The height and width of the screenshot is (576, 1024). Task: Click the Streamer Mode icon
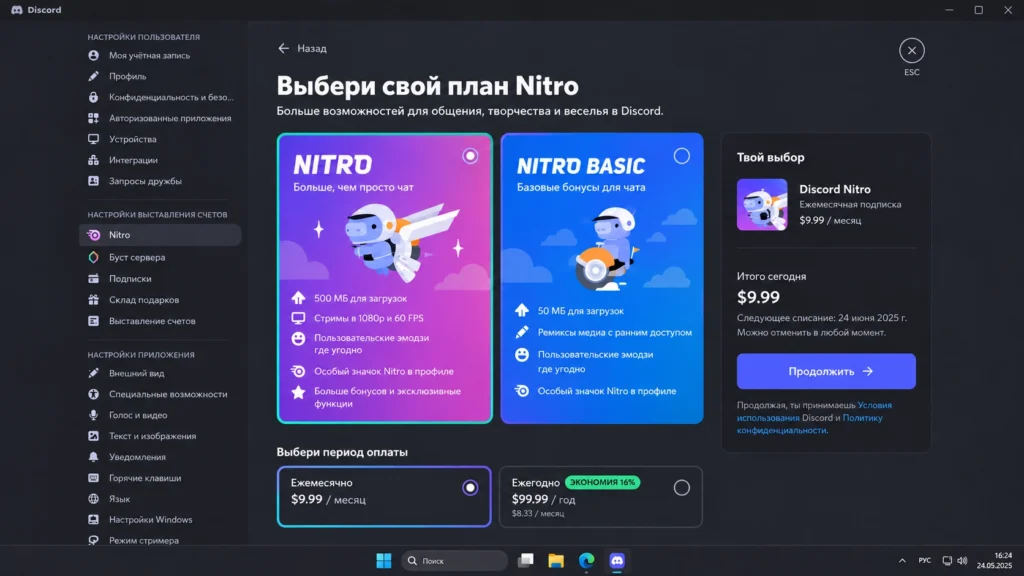coord(93,541)
